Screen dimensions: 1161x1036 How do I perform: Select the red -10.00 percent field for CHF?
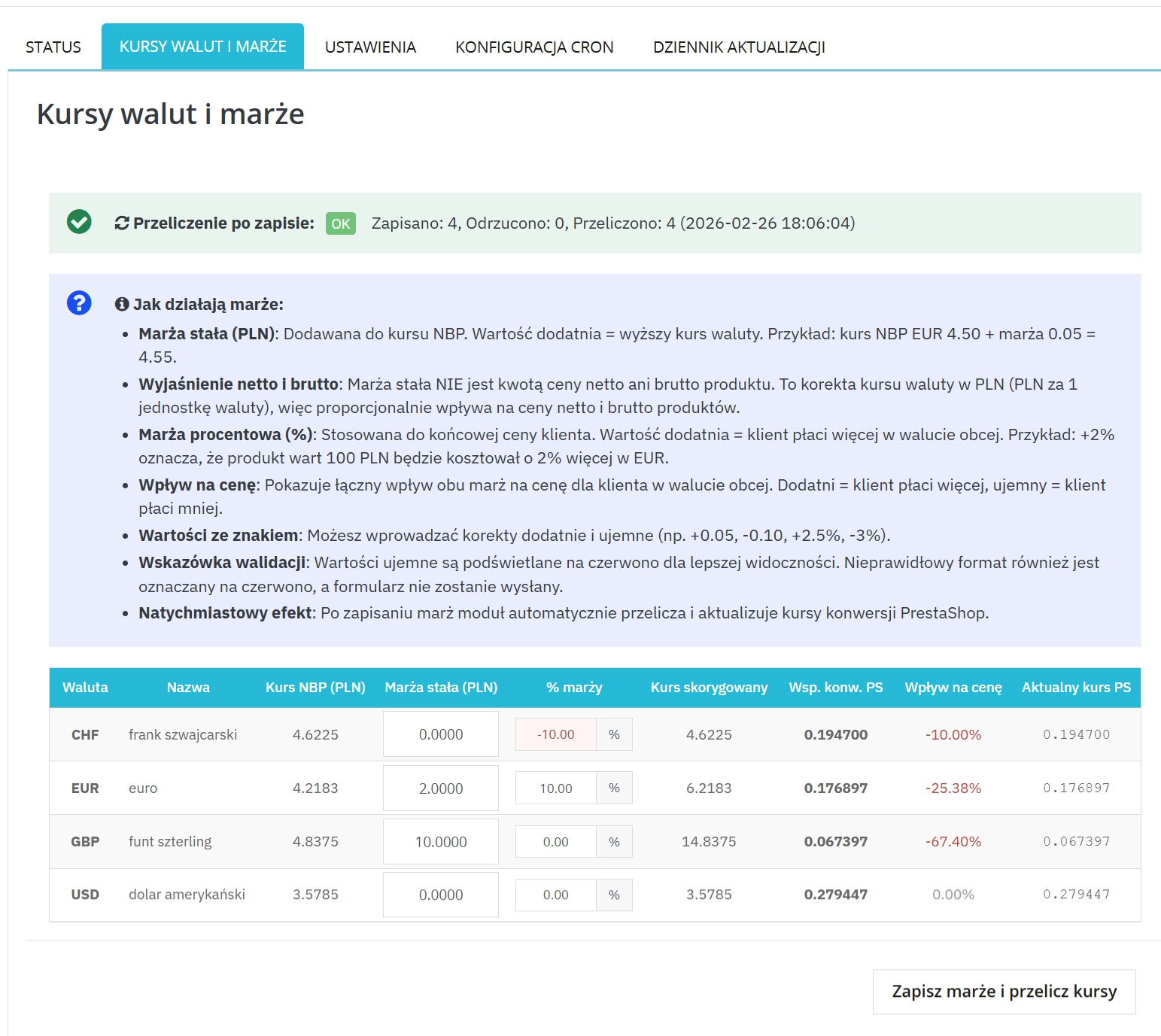pyautogui.click(x=555, y=734)
